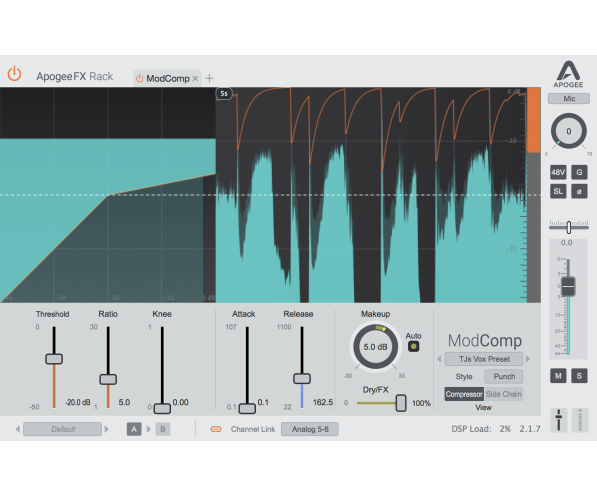
Task: Click the Dry/FX mix slider handle
Action: (401, 403)
